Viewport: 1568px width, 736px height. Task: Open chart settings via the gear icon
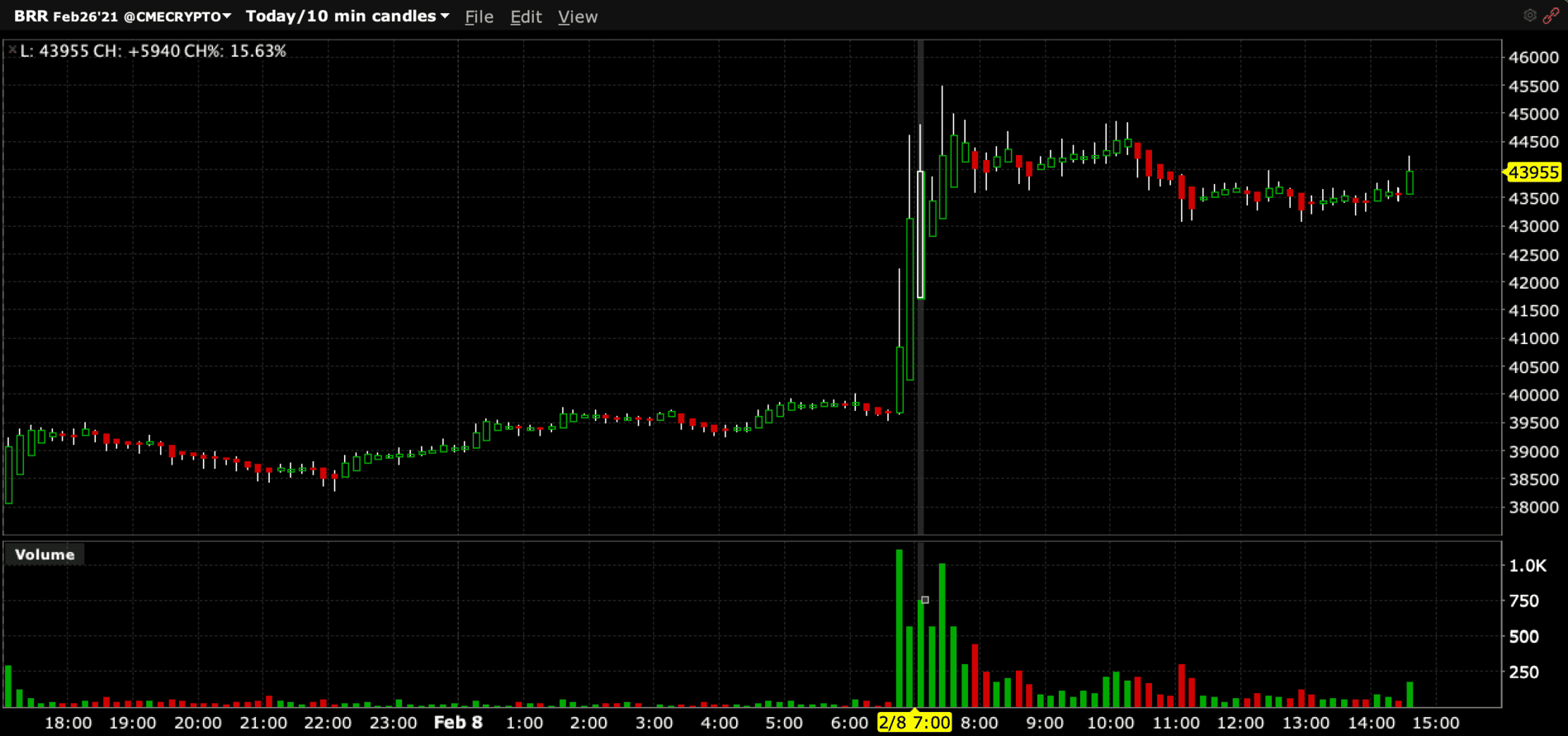(x=1529, y=16)
